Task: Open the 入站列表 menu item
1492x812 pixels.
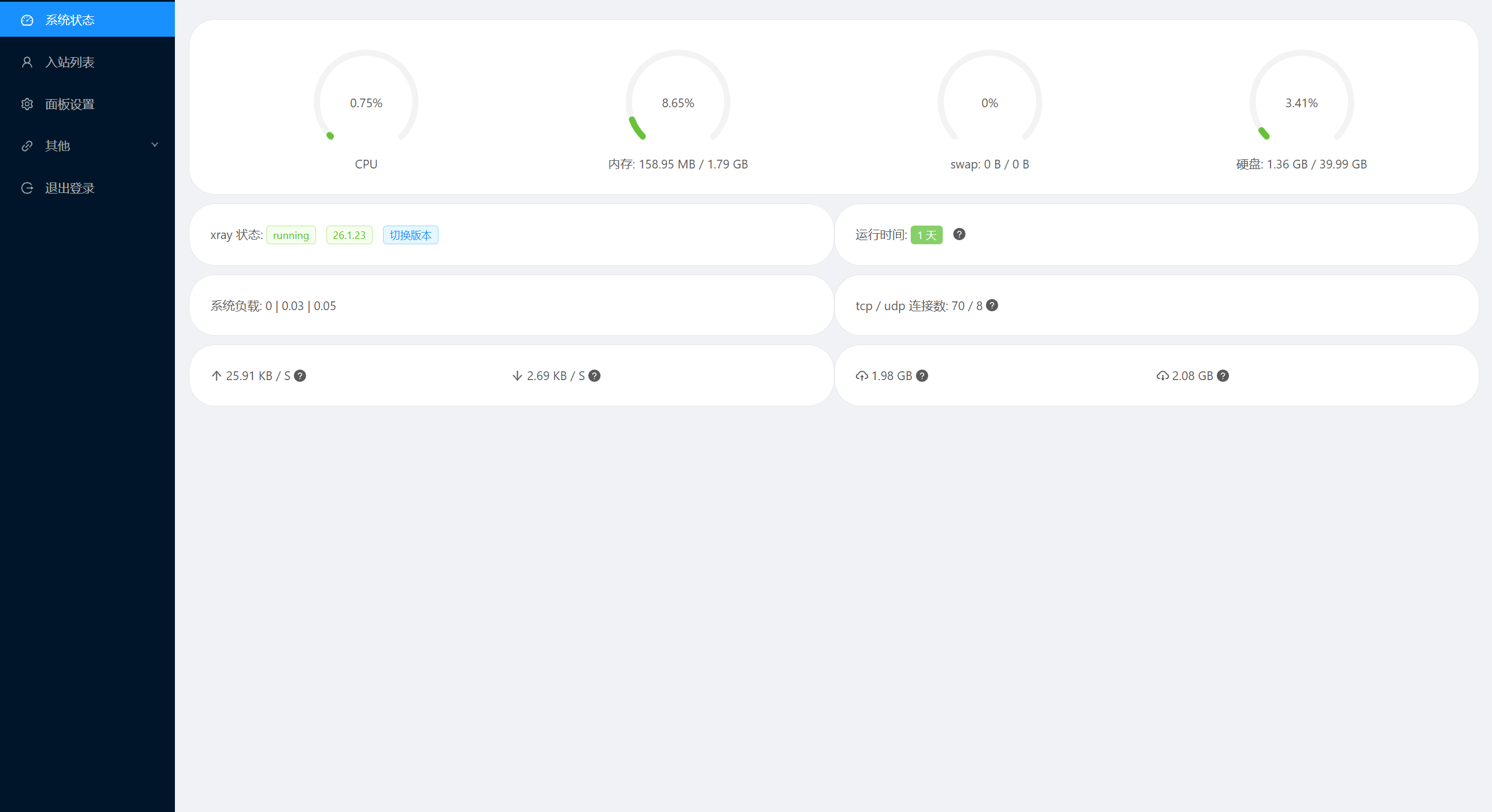Action: point(70,62)
